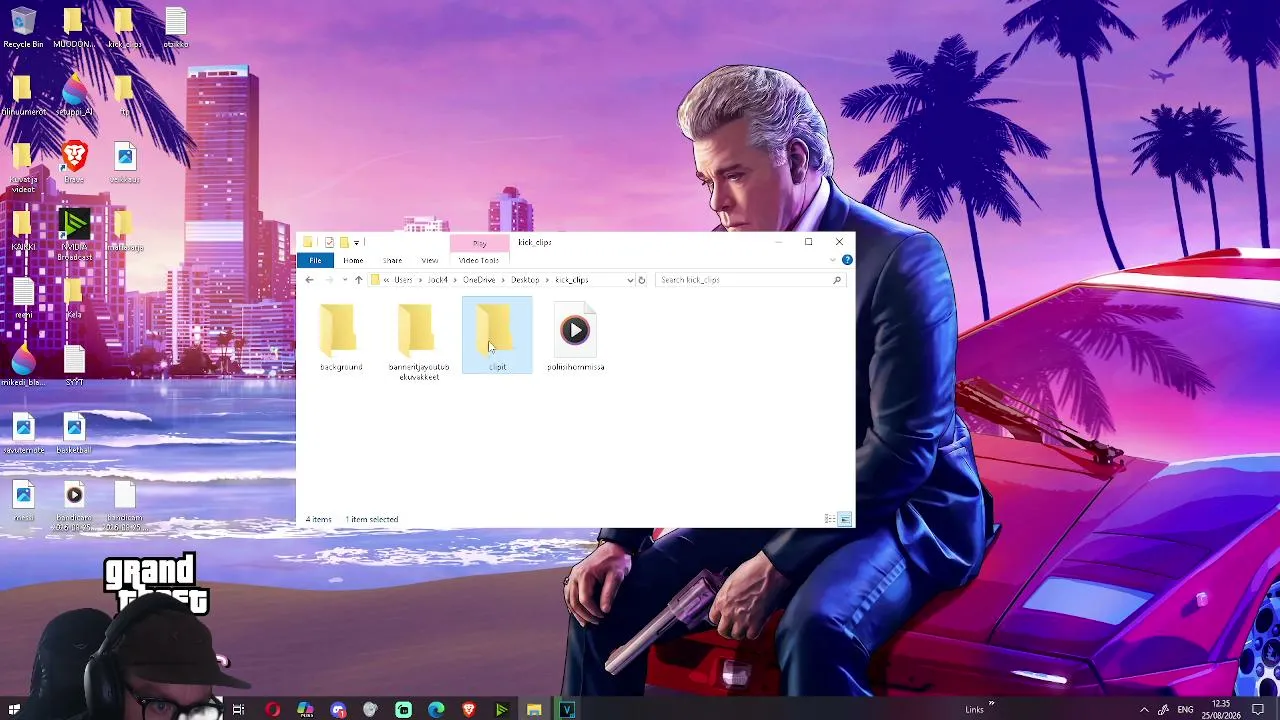
Task: Click Users in the address breadcrumb
Action: tap(403, 280)
